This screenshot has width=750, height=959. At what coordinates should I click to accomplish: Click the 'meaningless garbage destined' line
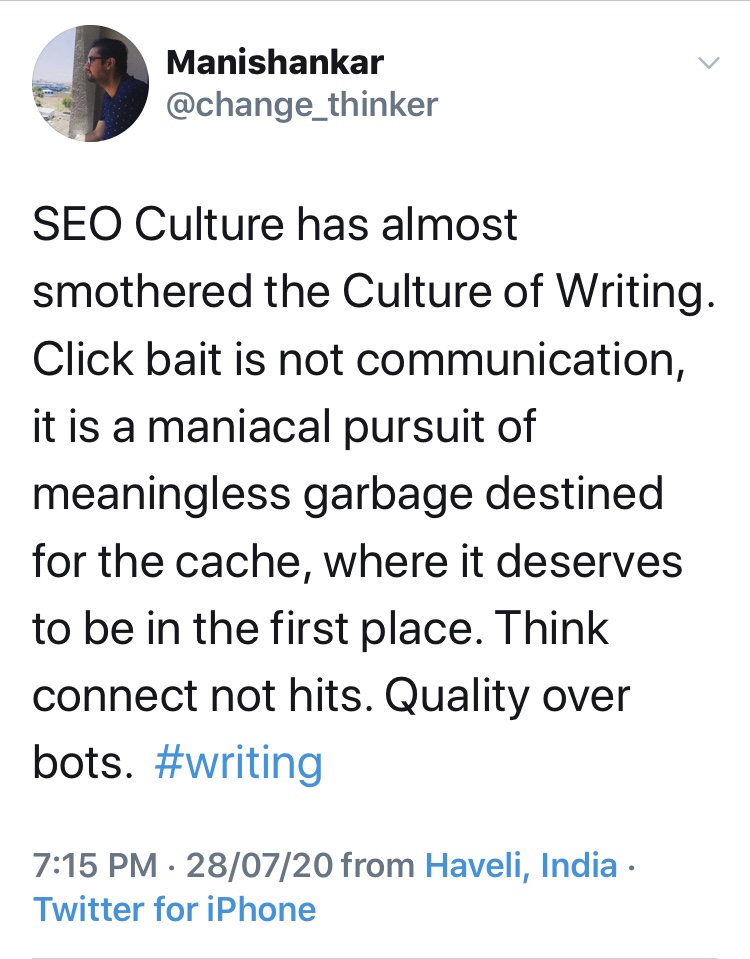click(x=347, y=494)
